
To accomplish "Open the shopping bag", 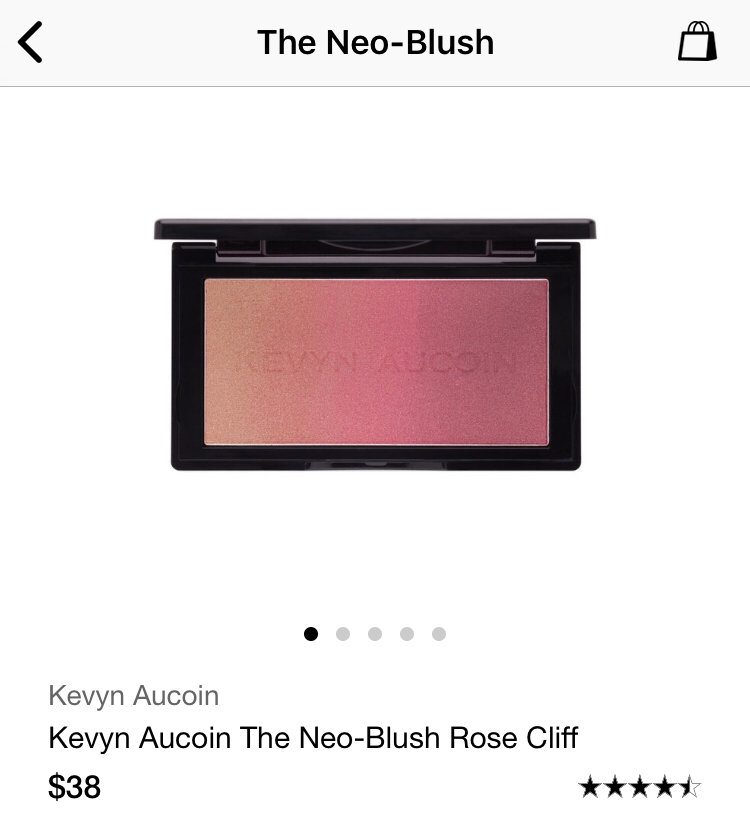I will tap(697, 41).
